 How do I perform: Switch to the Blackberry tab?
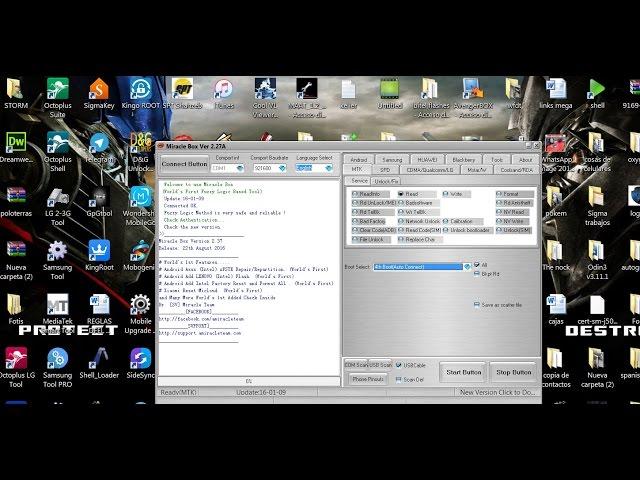tap(464, 160)
